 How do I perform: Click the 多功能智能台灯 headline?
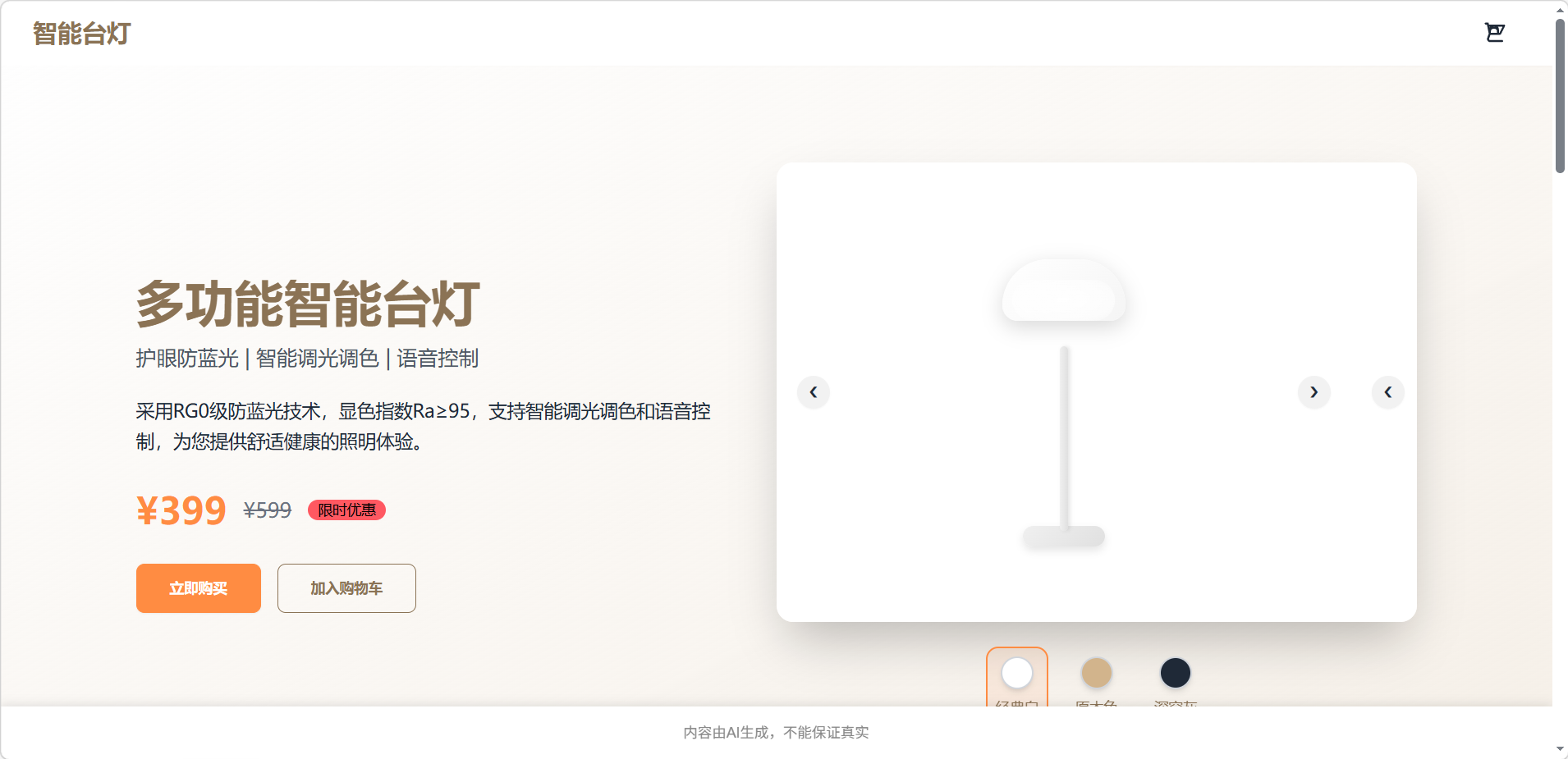pos(308,304)
